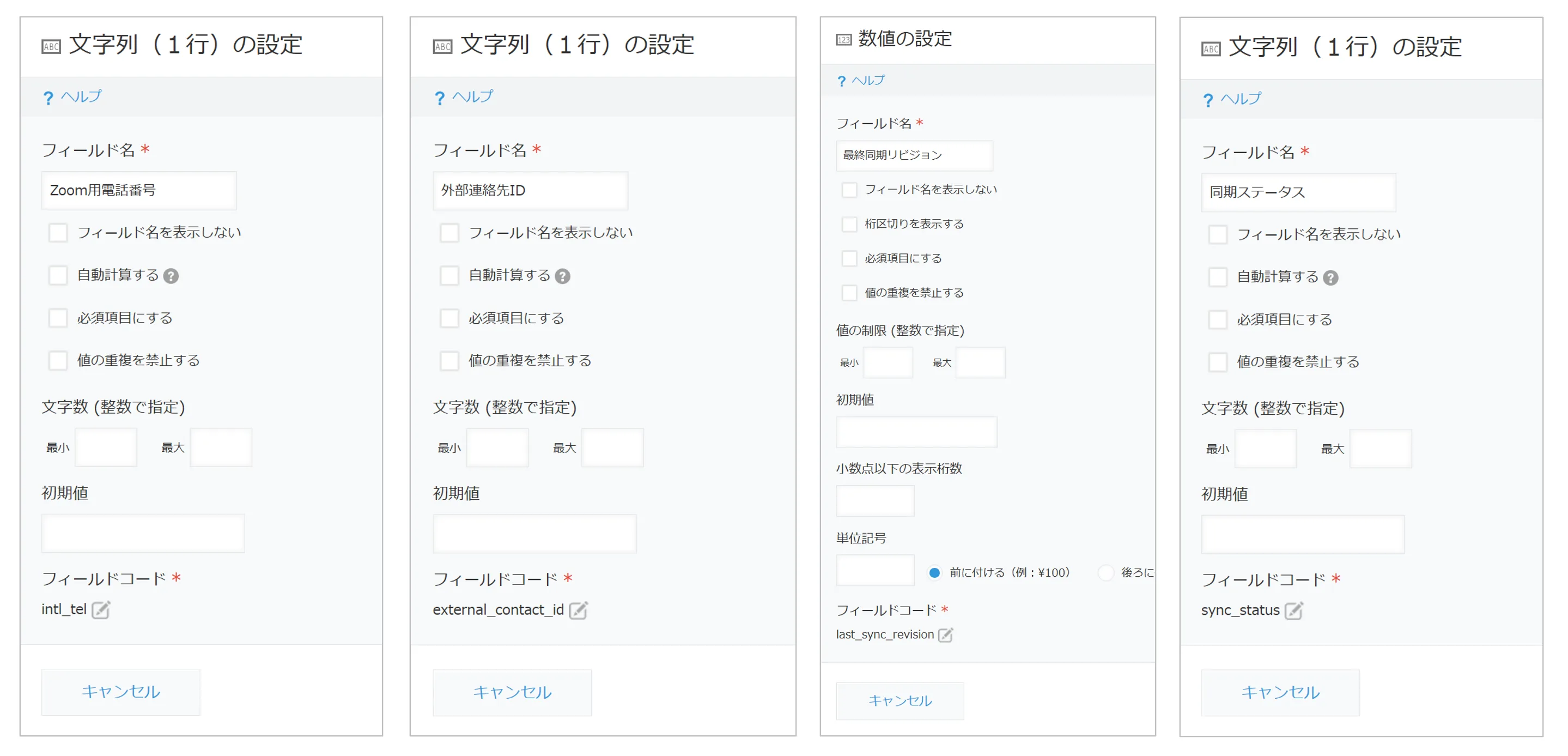Check 必須項目にする in 外部連絡先ID panel
The width and height of the screenshot is (1568, 756).
point(449,319)
